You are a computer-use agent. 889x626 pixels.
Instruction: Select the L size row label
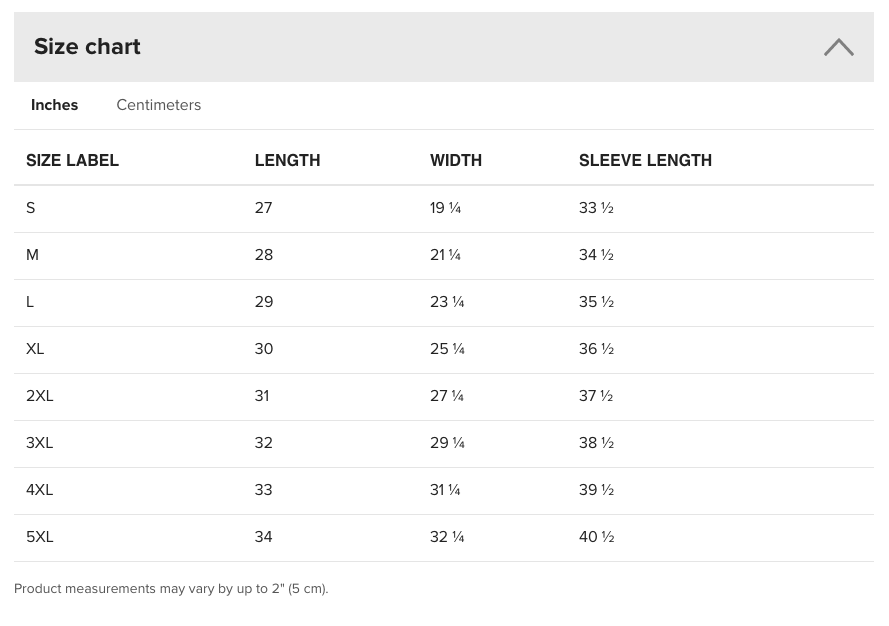tap(30, 302)
